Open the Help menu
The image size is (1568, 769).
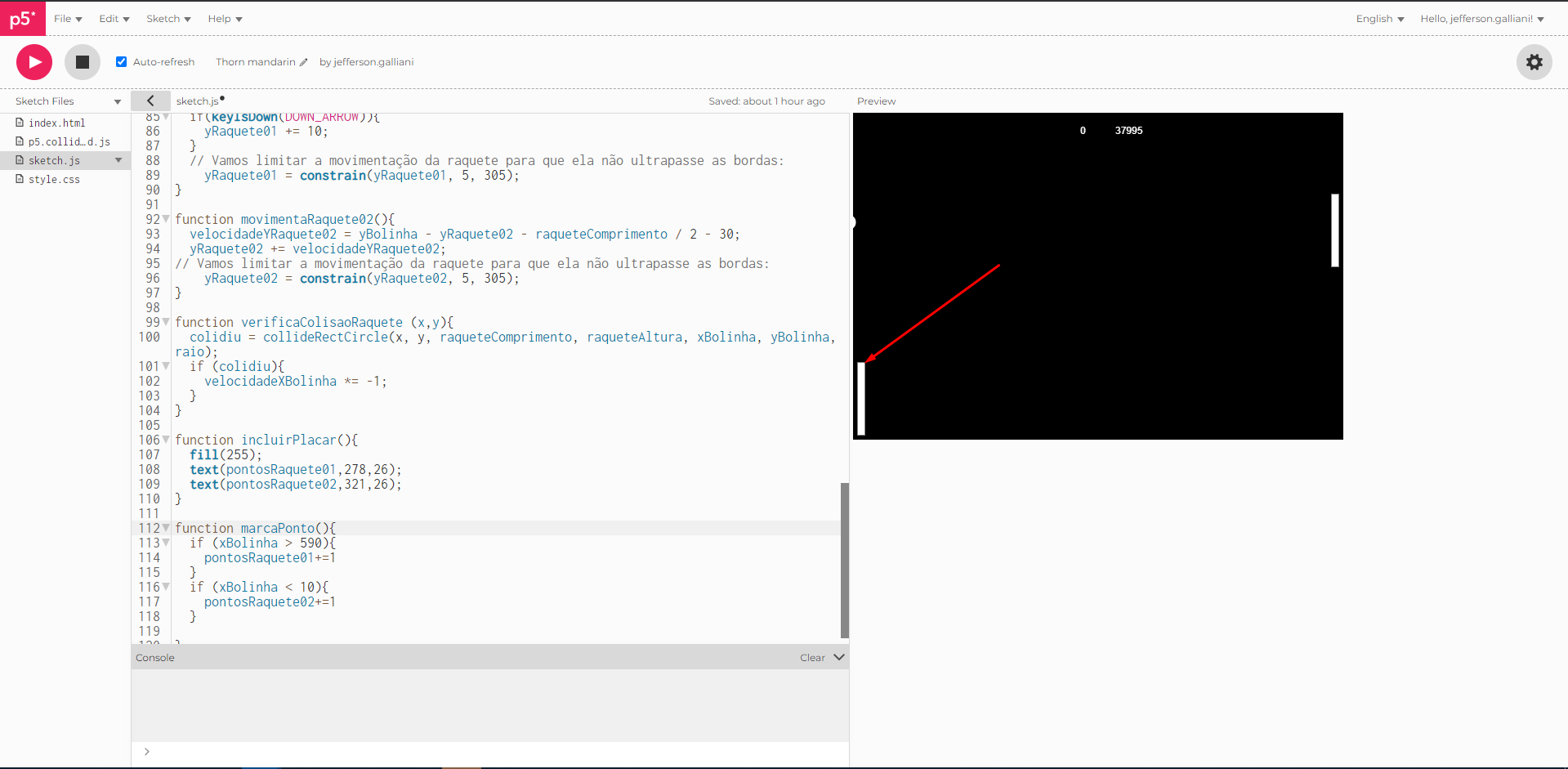pos(225,19)
